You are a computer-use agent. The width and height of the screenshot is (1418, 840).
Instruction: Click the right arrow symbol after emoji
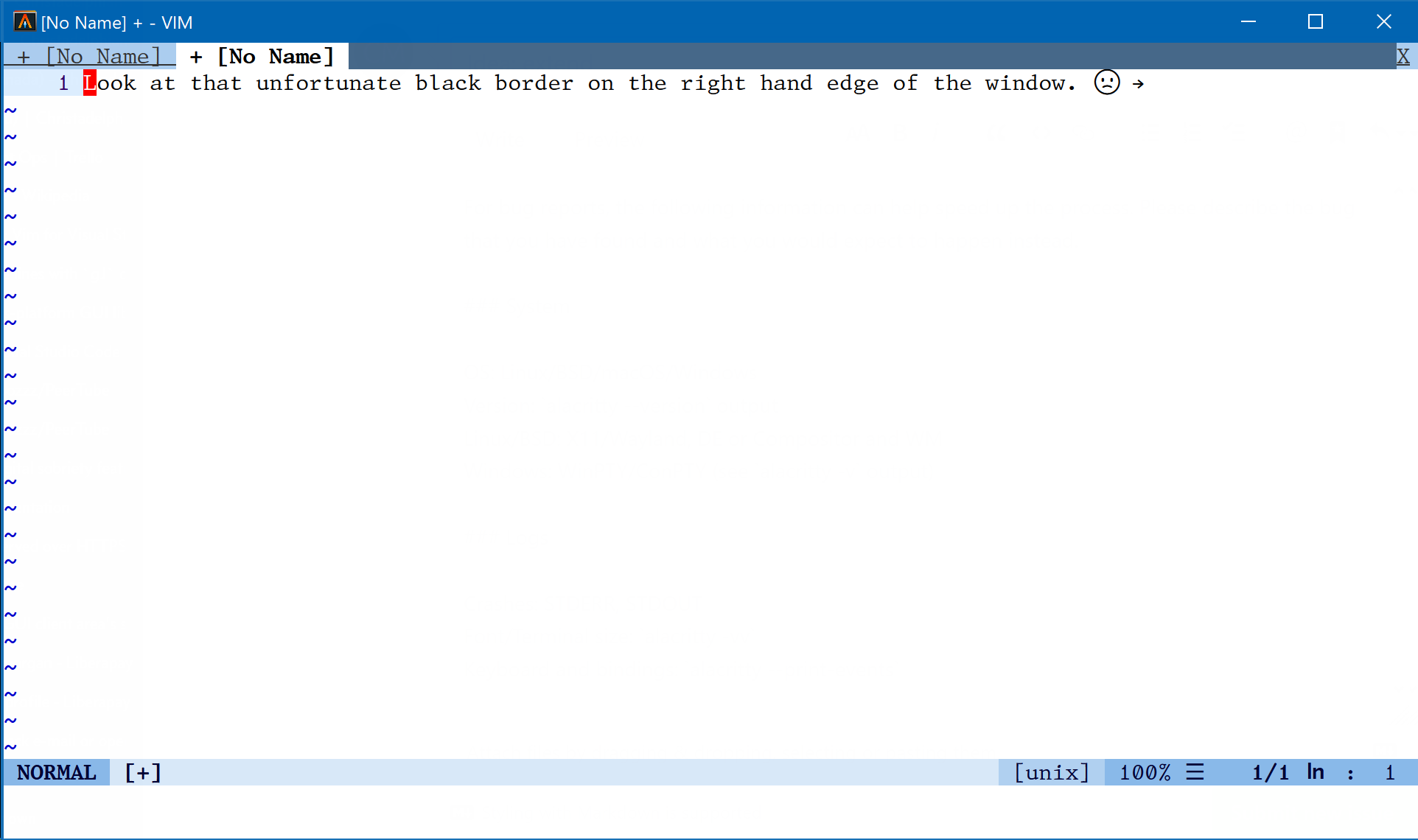point(1139,84)
